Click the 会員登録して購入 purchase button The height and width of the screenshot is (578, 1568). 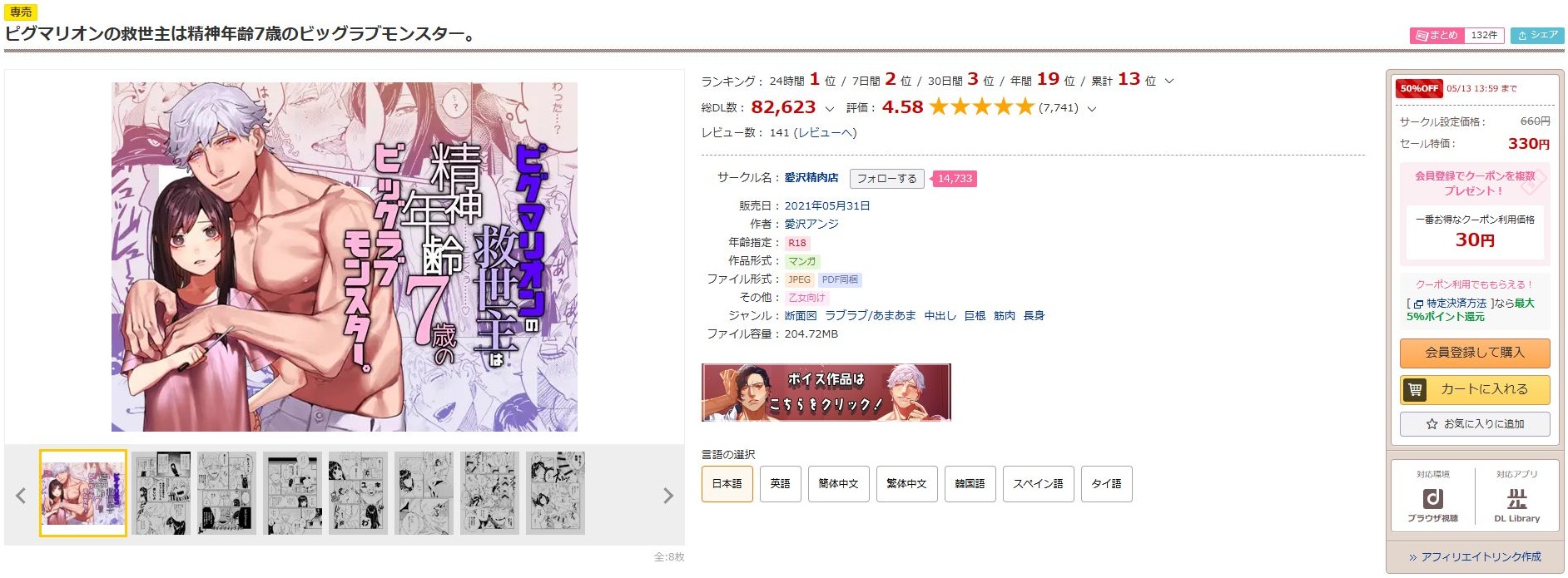tap(1475, 353)
